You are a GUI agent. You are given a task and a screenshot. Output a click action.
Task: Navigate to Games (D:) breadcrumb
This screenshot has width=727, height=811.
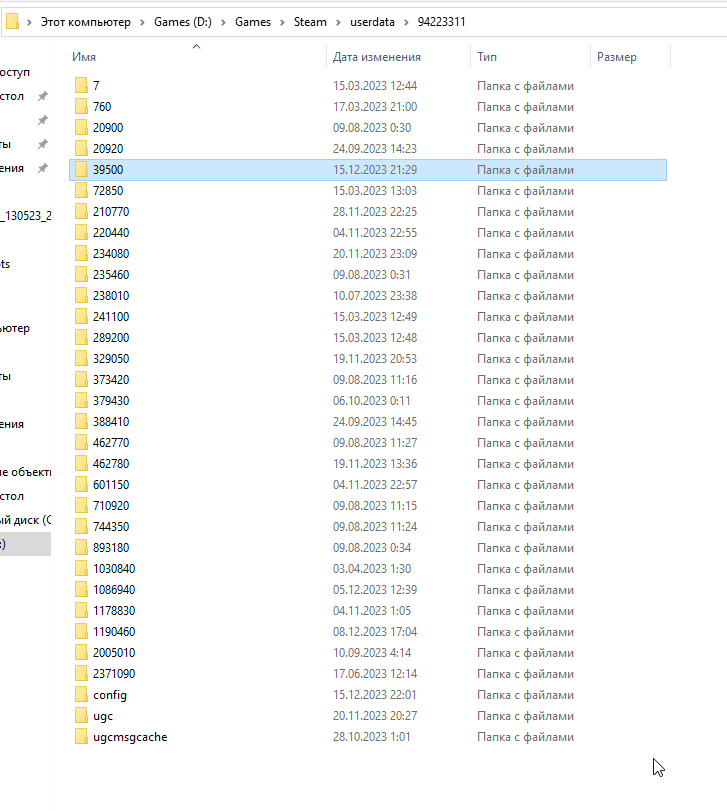pyautogui.click(x=183, y=22)
